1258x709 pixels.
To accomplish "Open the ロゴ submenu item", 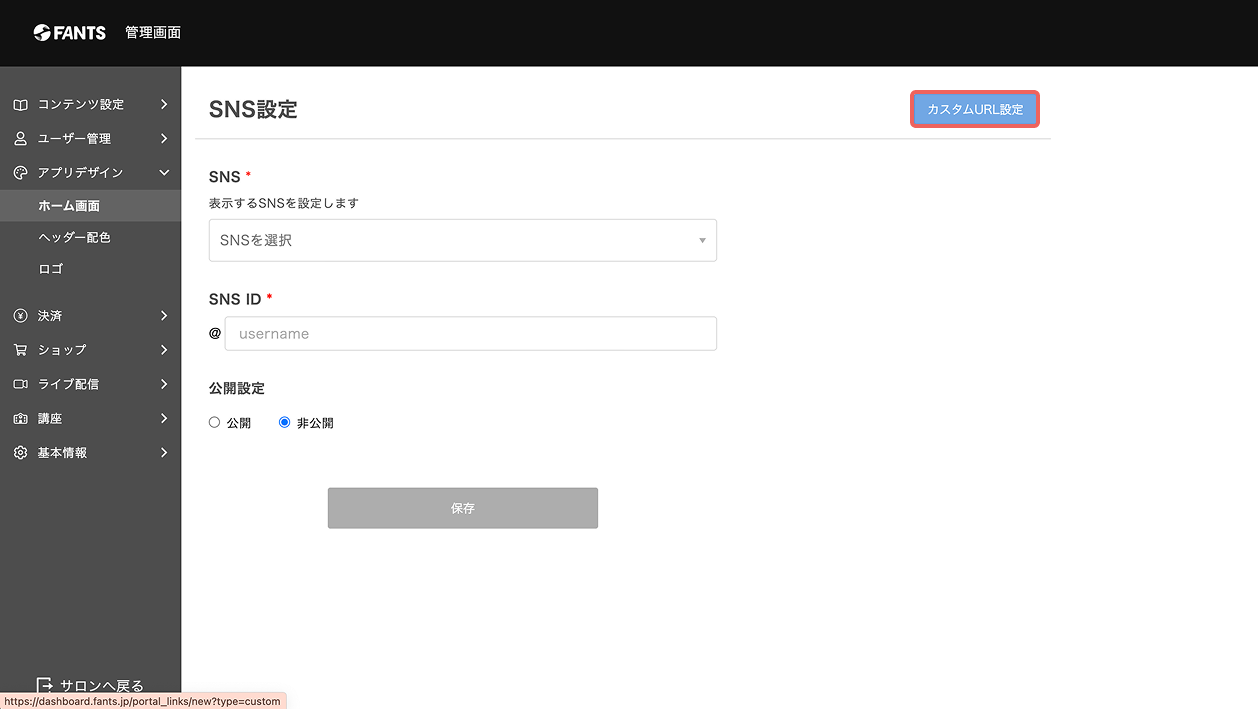I will click(50, 269).
